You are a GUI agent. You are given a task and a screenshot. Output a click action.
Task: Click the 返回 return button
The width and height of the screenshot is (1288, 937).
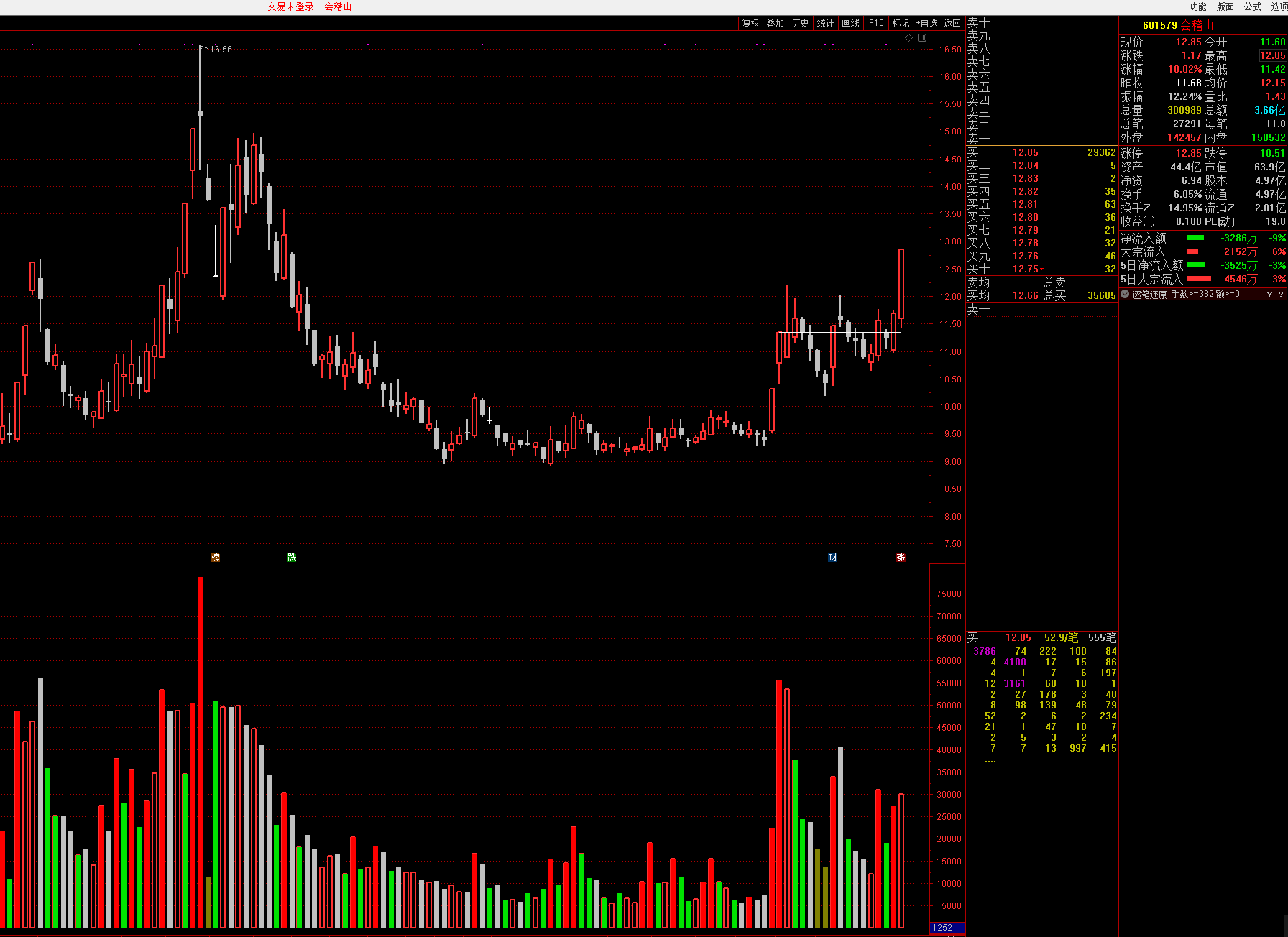coord(952,23)
